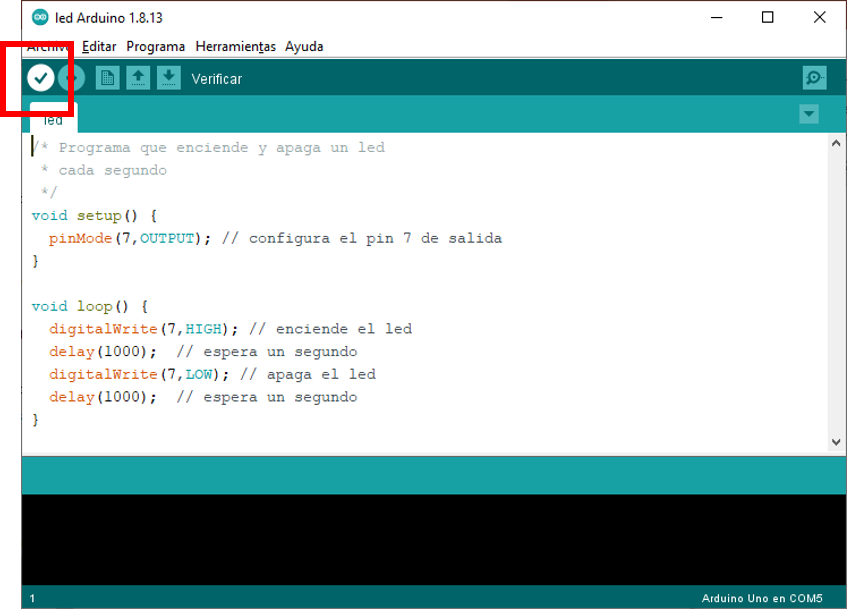Open the Ayuda menu

[x=304, y=46]
